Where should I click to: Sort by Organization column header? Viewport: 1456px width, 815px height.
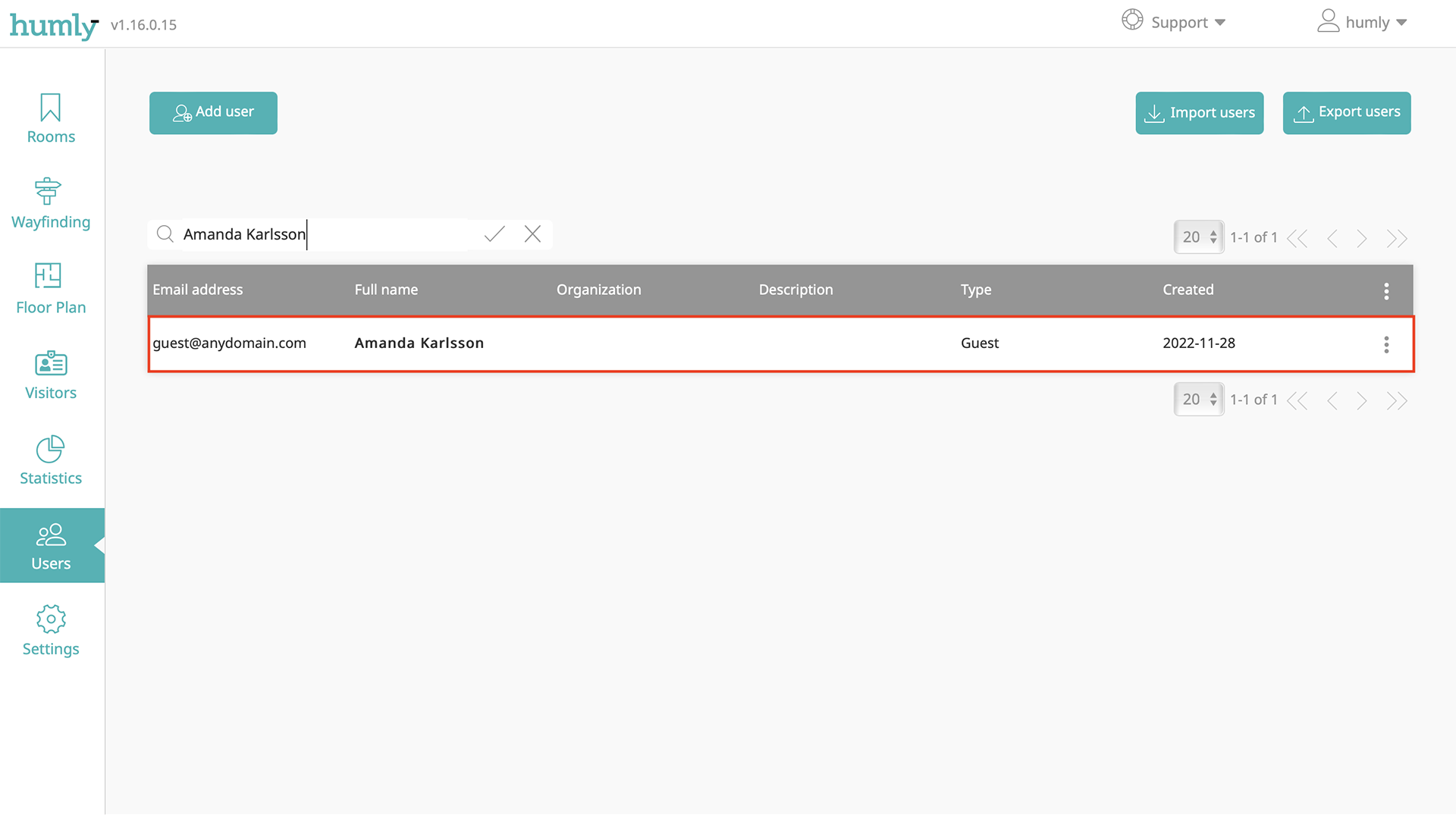[x=598, y=290]
